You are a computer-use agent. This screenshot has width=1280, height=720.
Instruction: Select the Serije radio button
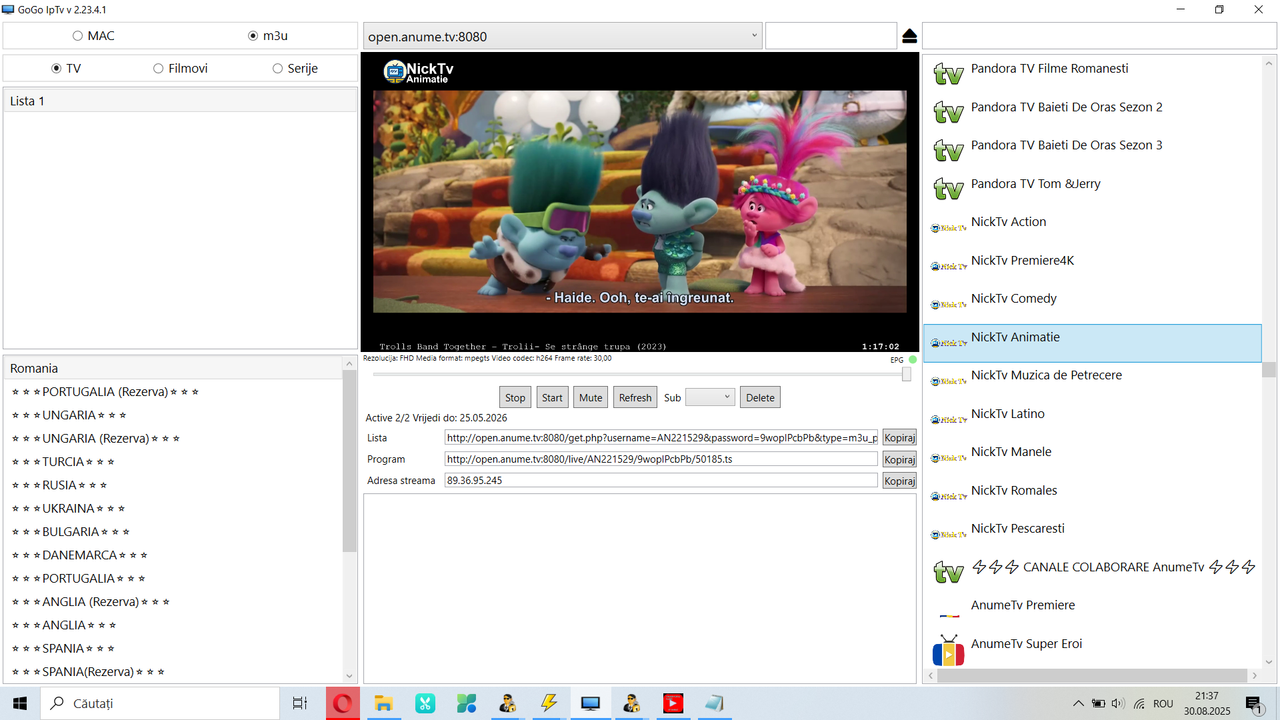point(278,69)
